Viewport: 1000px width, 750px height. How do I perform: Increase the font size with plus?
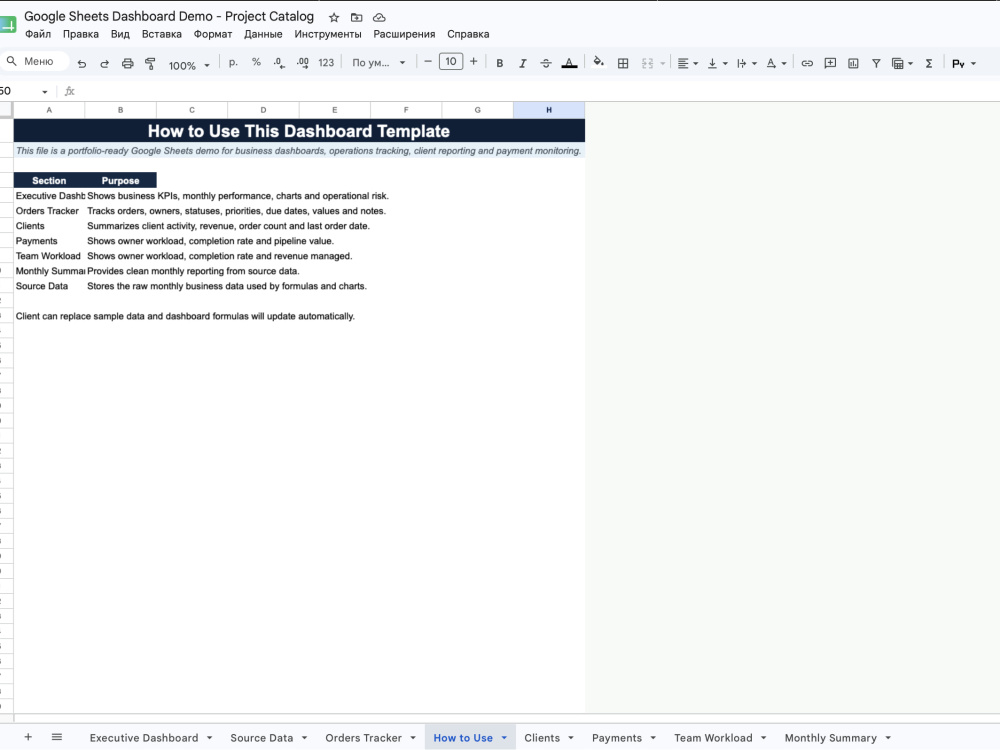click(x=473, y=62)
